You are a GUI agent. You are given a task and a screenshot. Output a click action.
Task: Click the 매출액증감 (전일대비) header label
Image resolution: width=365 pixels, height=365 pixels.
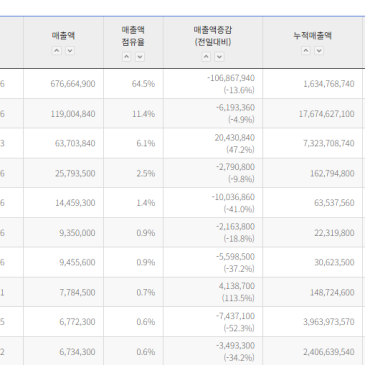[213, 36]
